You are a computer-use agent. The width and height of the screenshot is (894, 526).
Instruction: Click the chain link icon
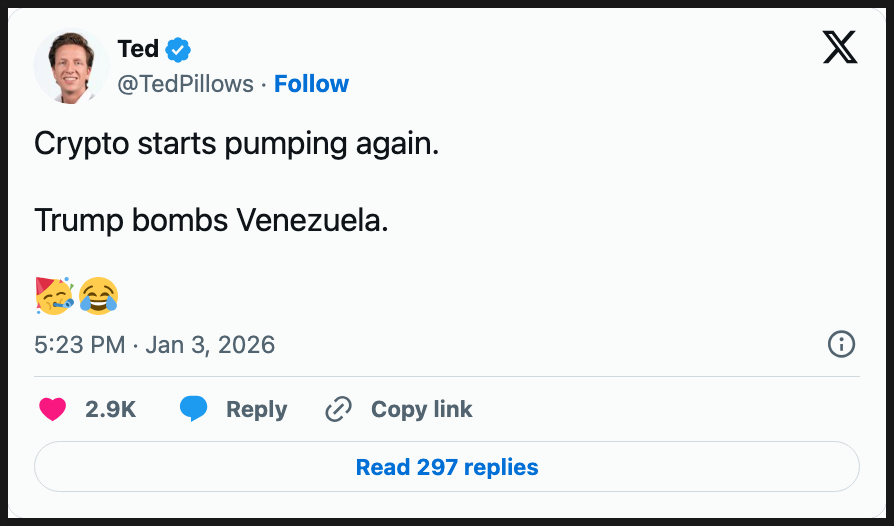coord(339,409)
